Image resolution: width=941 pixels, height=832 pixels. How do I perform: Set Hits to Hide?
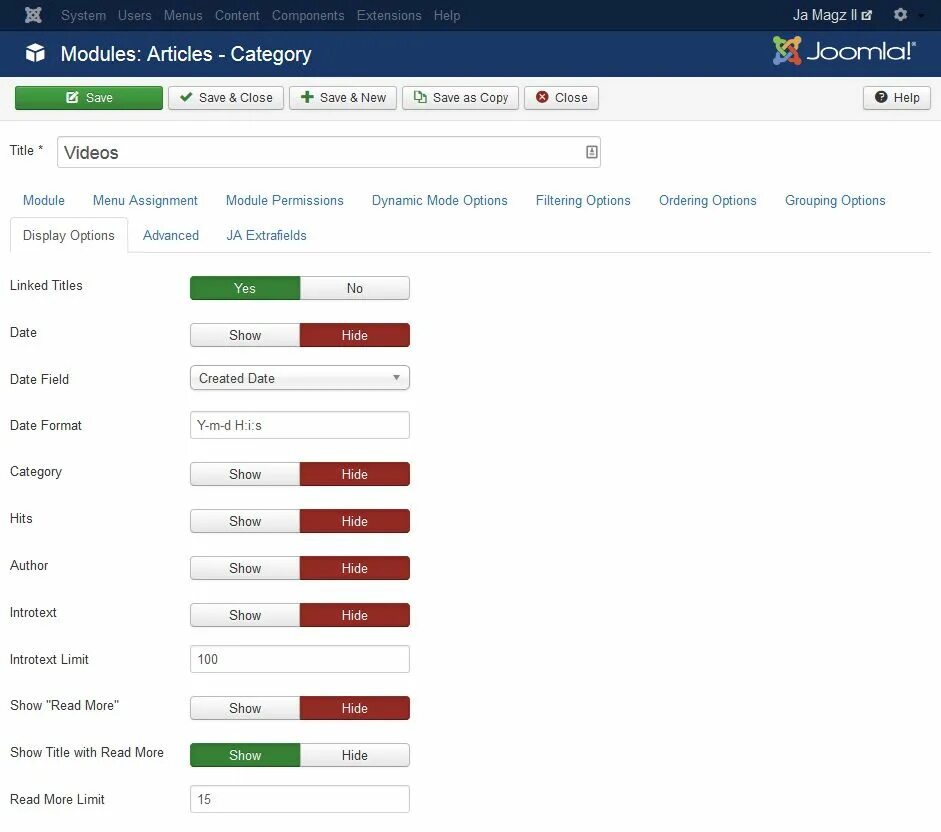(x=355, y=521)
